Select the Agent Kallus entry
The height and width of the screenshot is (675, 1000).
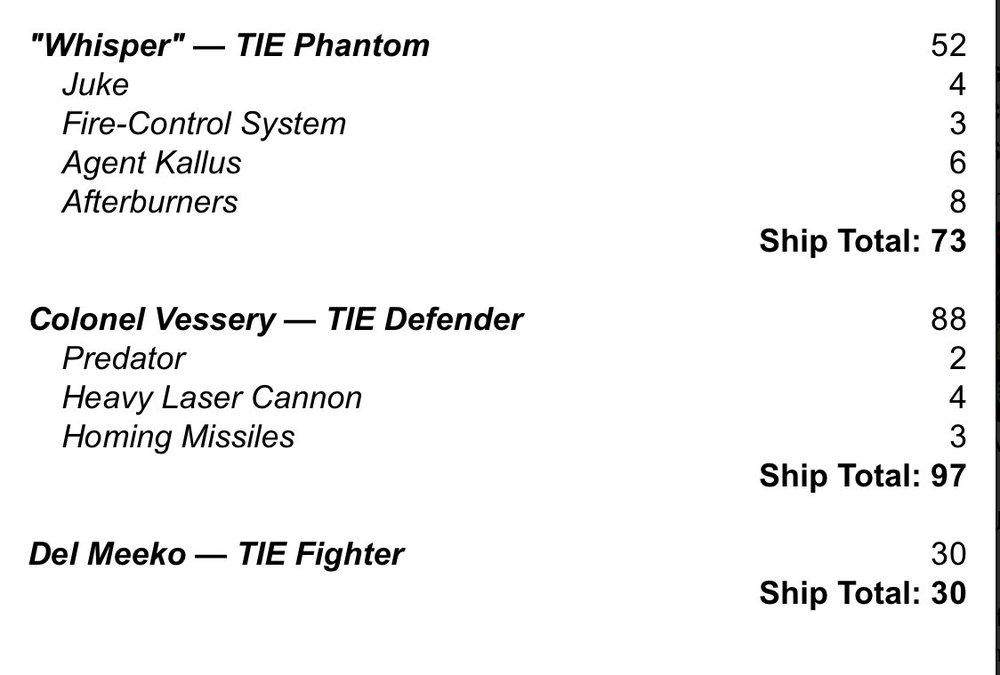[151, 163]
